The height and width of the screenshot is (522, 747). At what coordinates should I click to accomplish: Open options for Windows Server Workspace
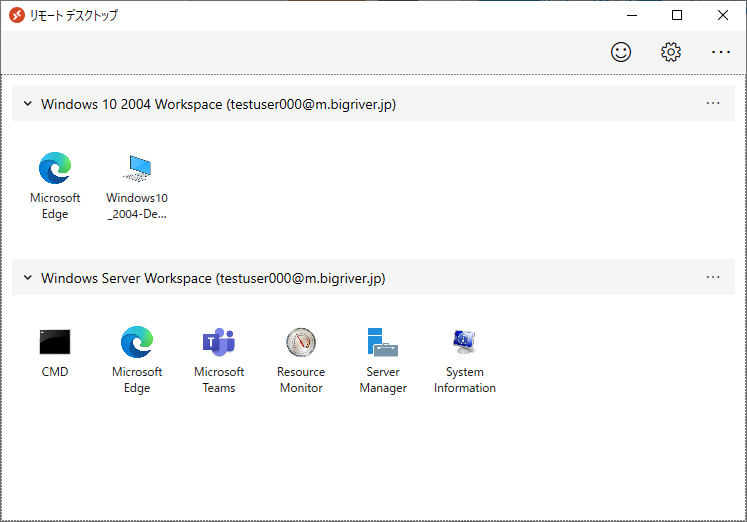pos(713,277)
